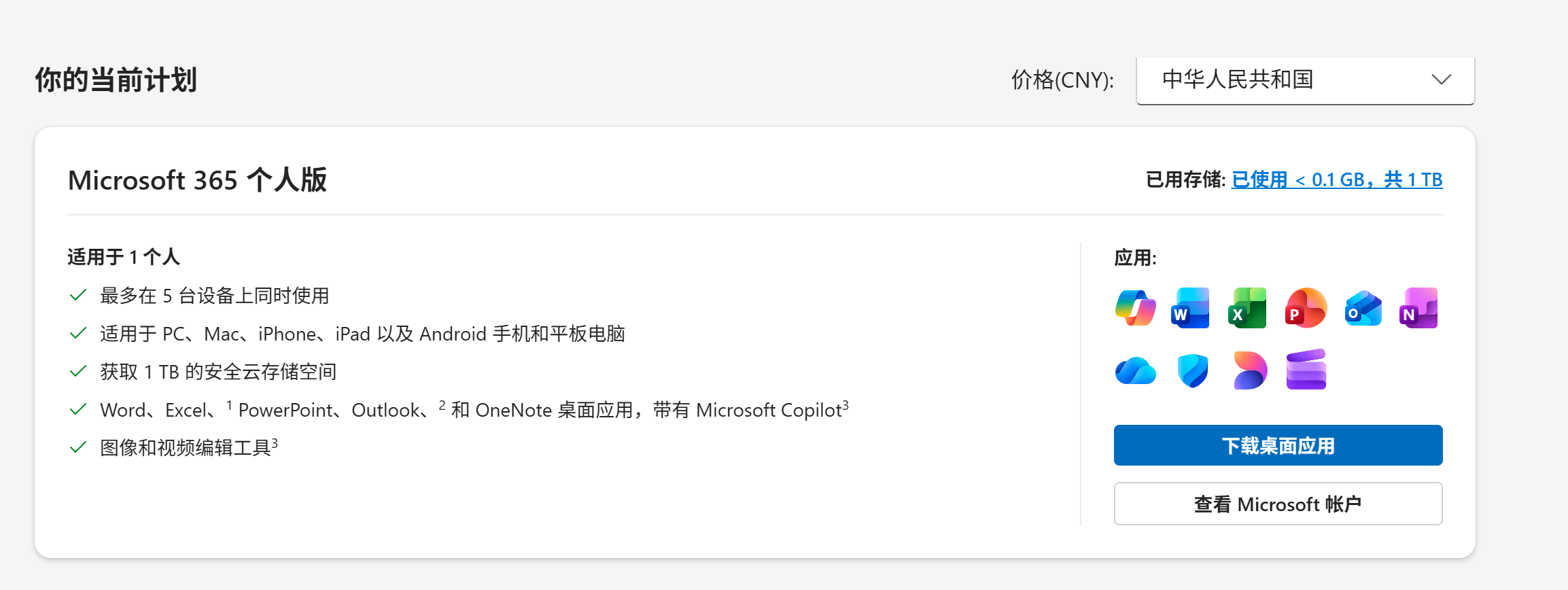Screen dimensions: 1568x590
Task: Click the checkmark beside 最多在 5 台设备上同时使用
Action: pyautogui.click(x=78, y=295)
